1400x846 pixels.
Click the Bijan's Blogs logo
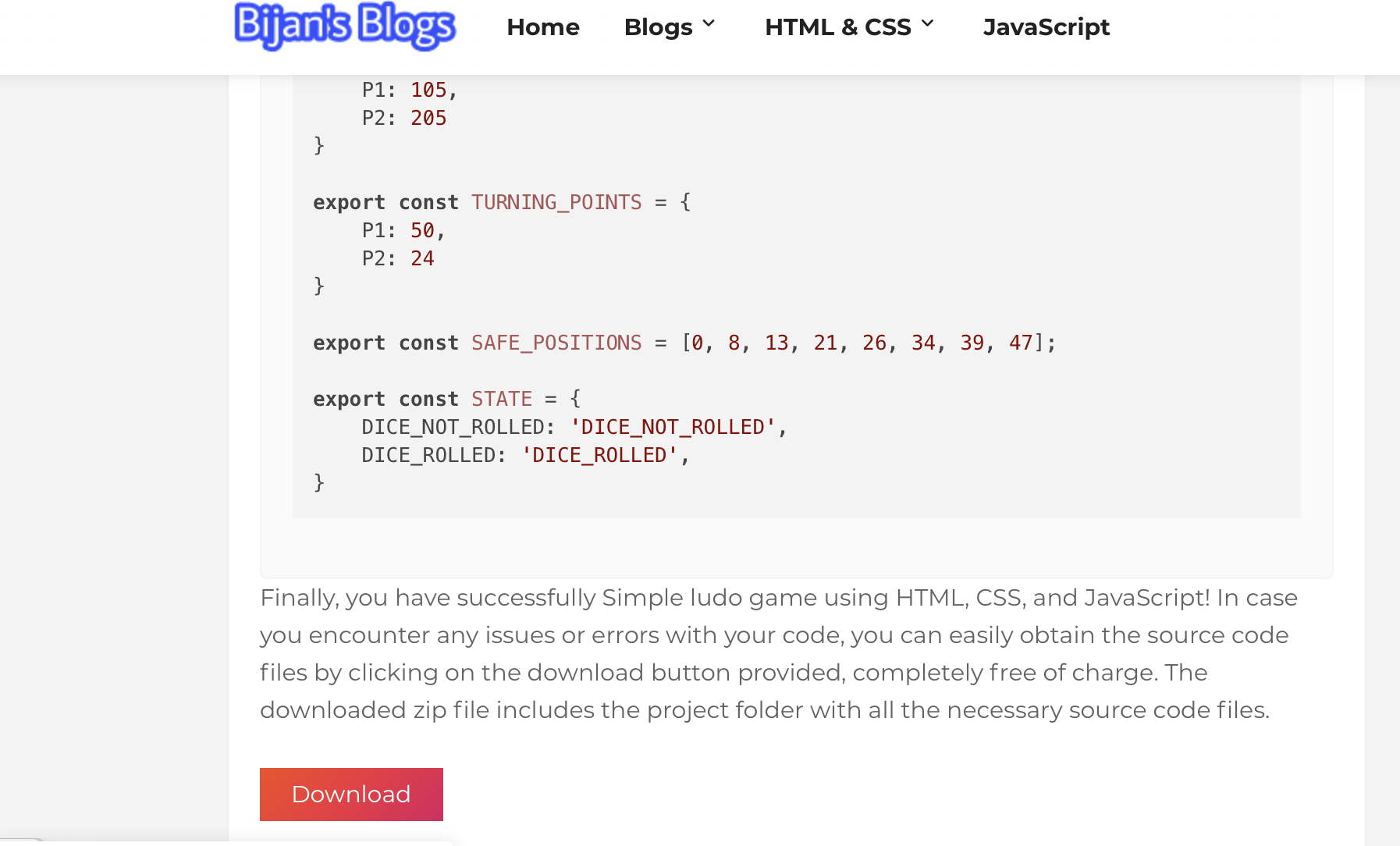(x=344, y=27)
